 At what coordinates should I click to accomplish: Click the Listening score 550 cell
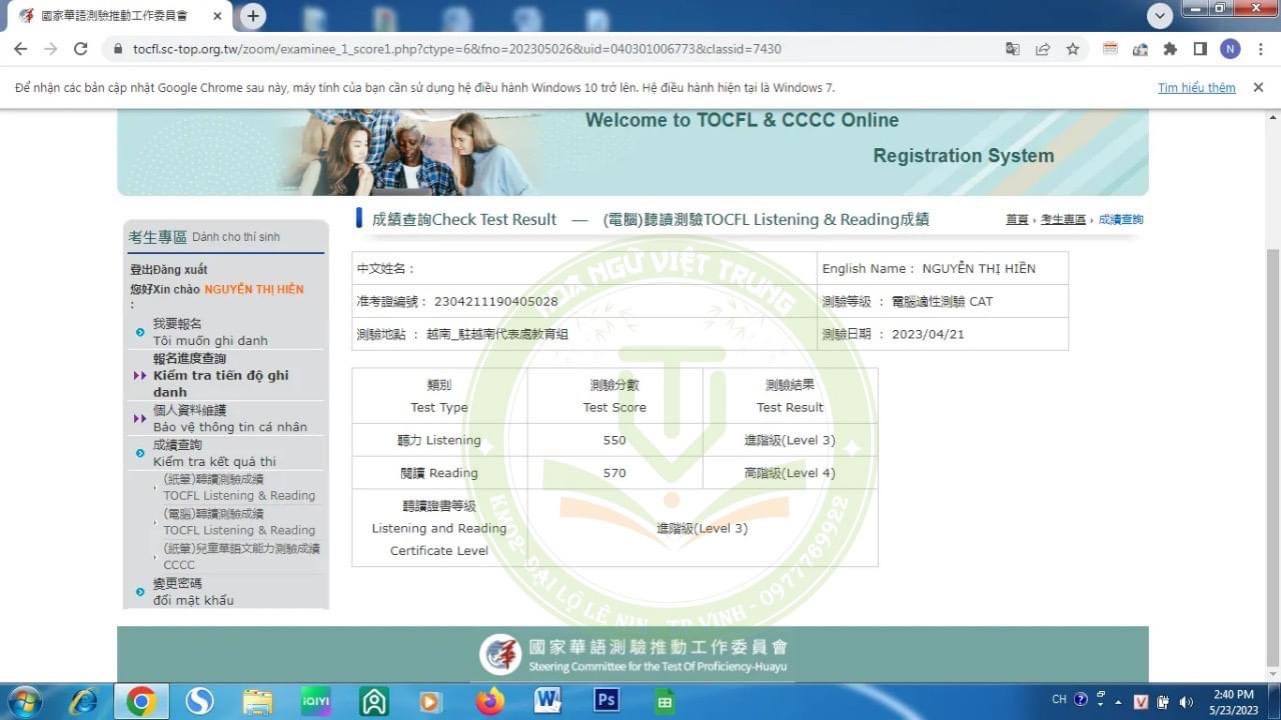[x=615, y=440]
